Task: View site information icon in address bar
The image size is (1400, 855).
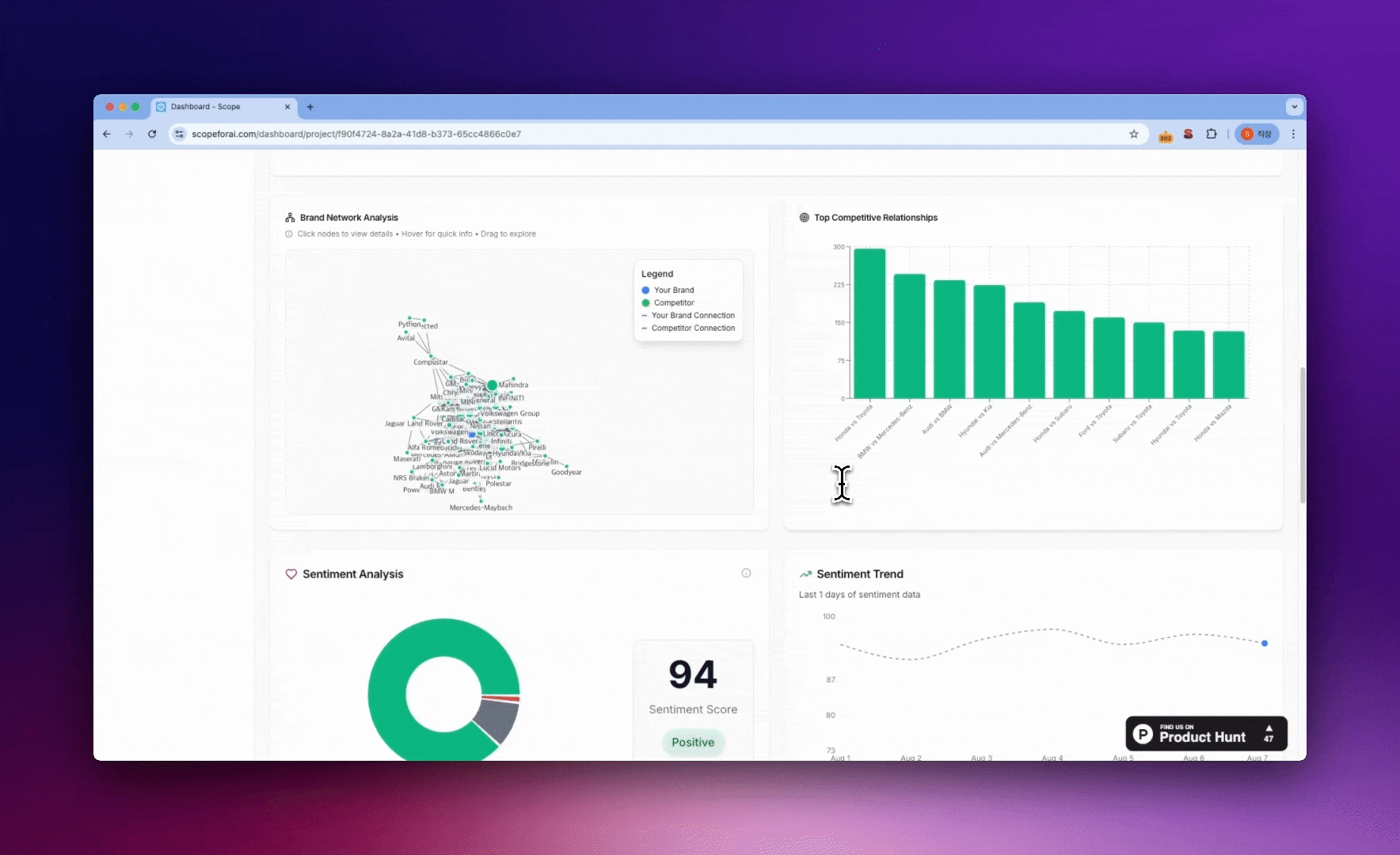Action: (x=180, y=134)
